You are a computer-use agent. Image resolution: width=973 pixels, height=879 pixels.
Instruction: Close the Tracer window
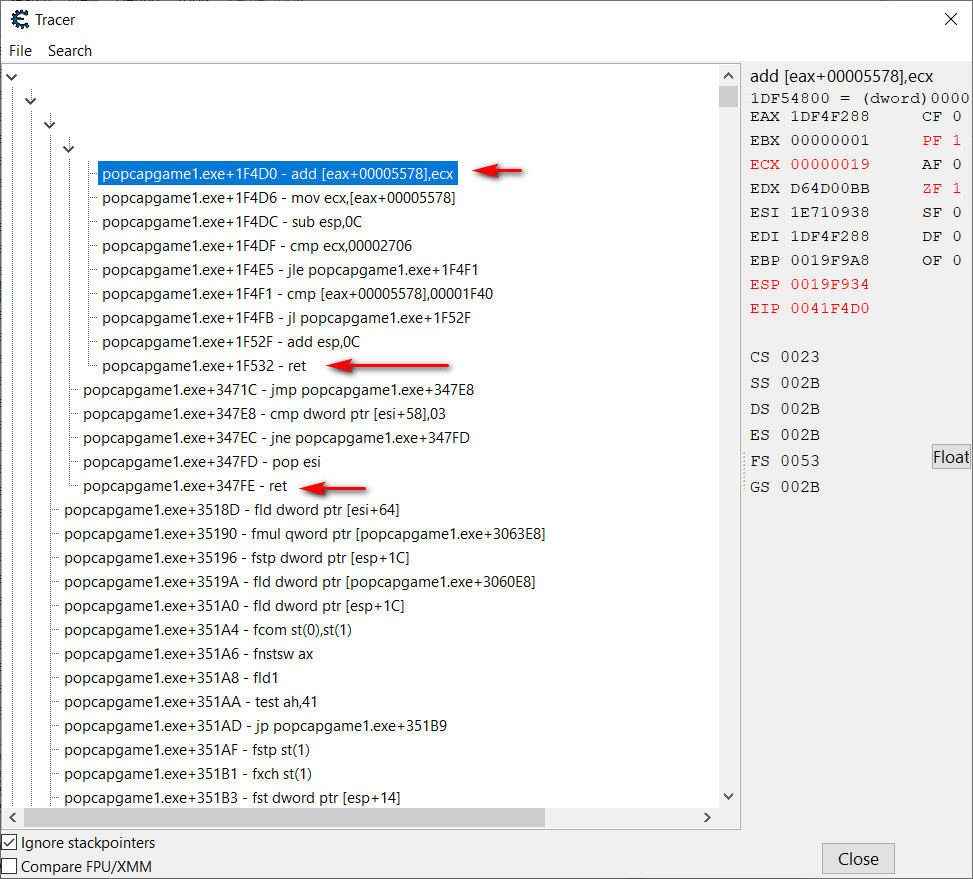951,20
